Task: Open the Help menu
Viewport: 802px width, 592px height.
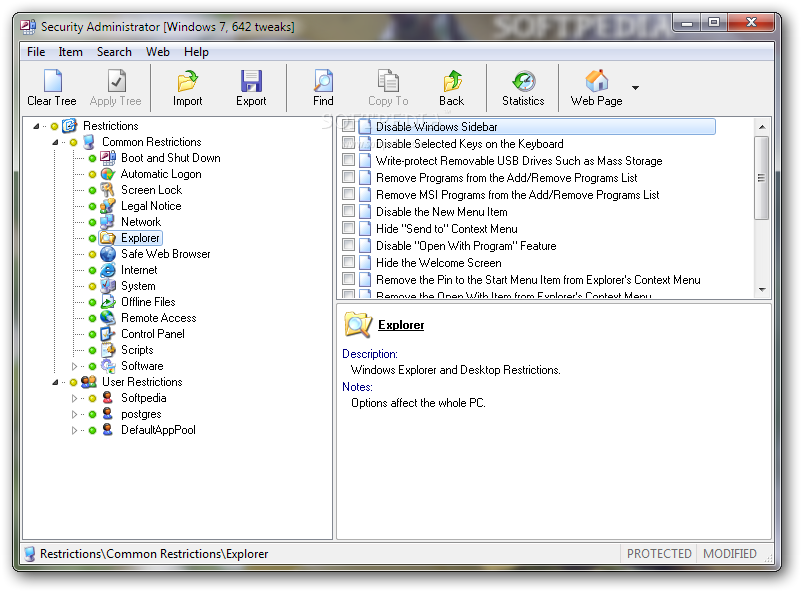Action: coord(196,52)
